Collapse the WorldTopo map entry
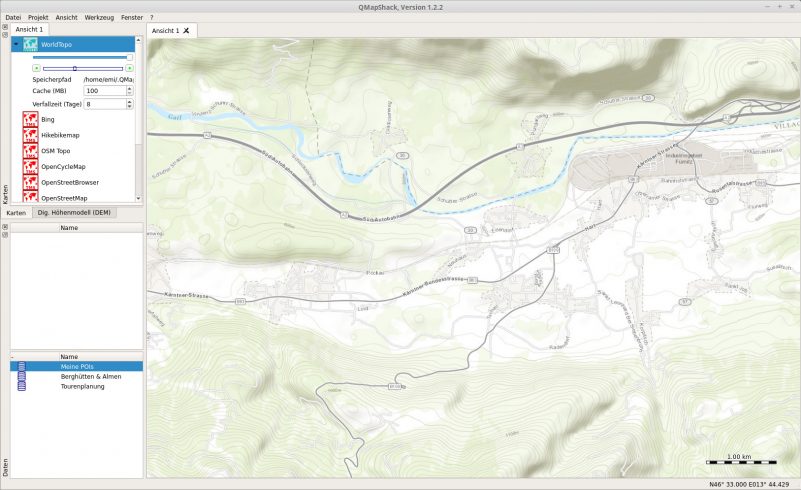 15,45
